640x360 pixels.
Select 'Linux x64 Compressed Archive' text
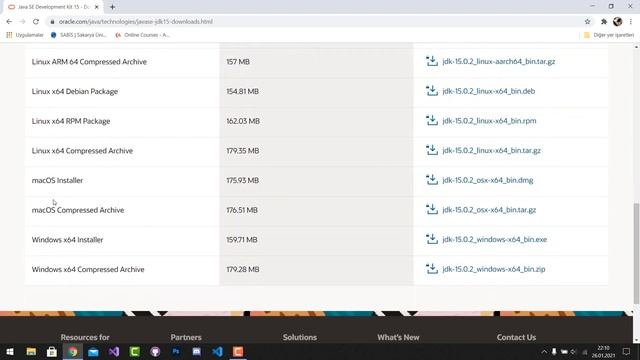click(x=82, y=151)
